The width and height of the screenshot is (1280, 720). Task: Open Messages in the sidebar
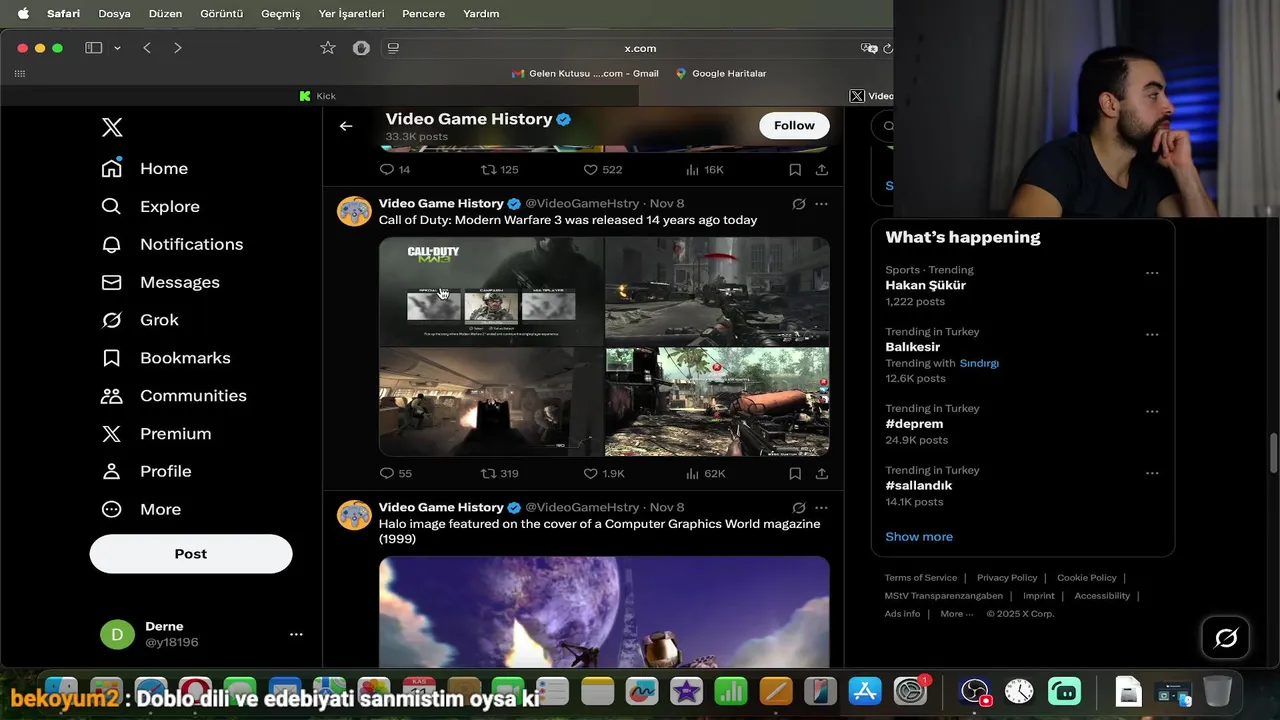(x=160, y=283)
